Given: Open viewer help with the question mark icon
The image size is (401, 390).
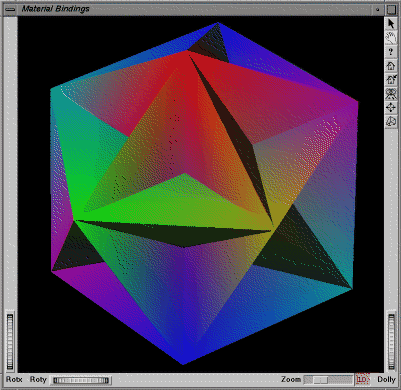Looking at the screenshot, I should pos(391,52).
